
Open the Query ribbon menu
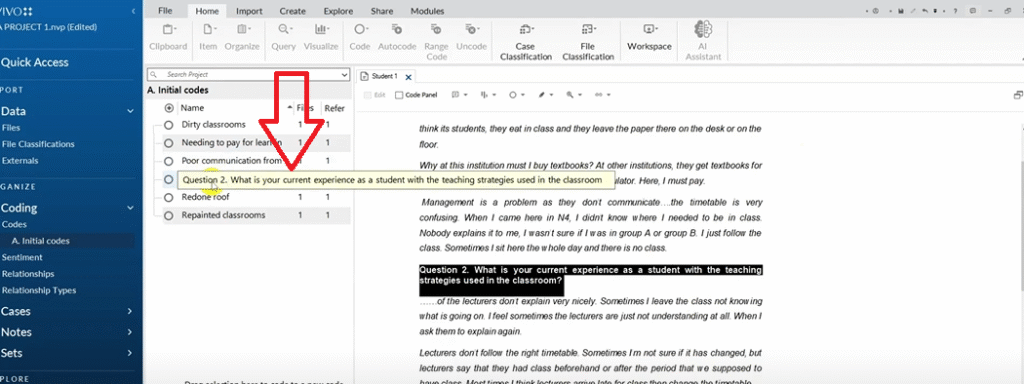(284, 37)
